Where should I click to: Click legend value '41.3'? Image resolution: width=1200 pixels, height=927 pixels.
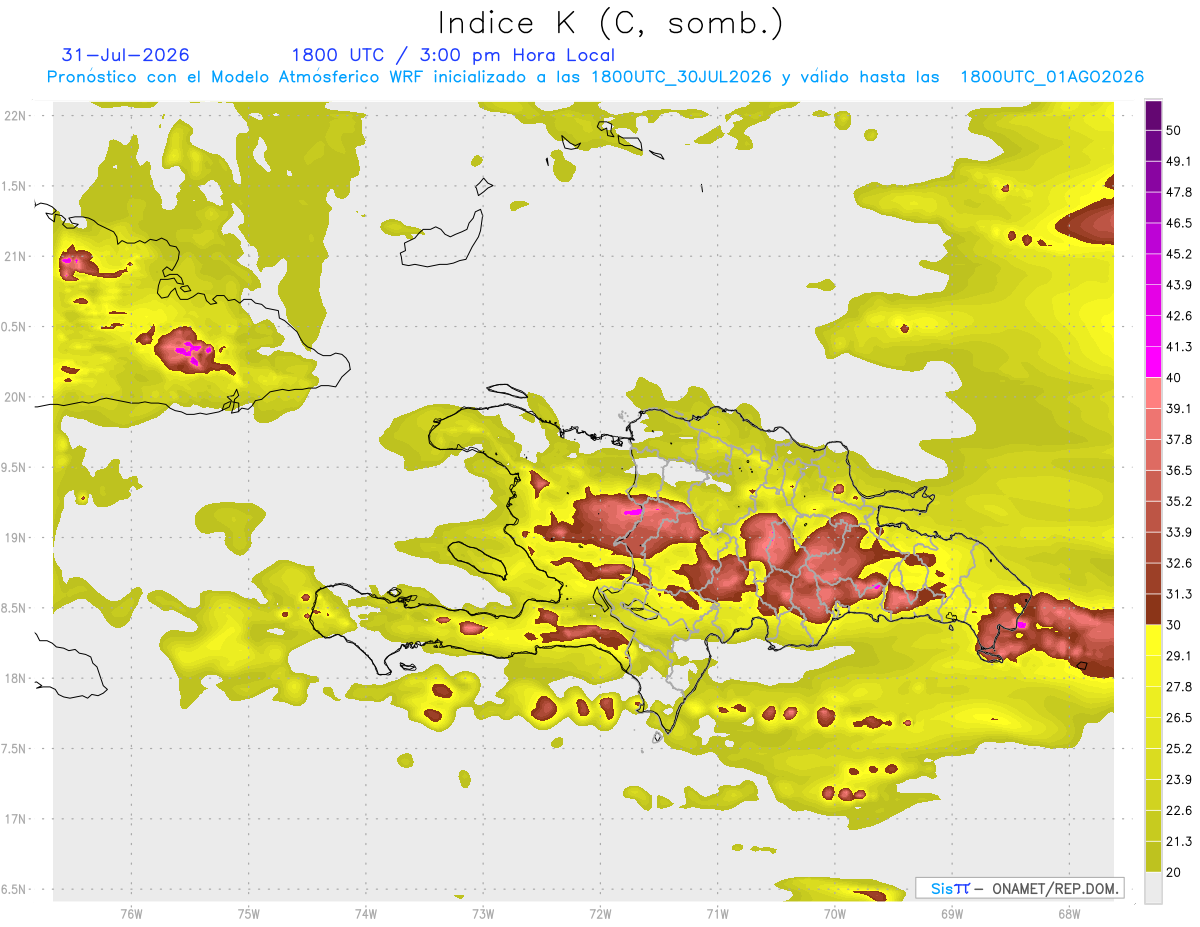[x=1179, y=347]
